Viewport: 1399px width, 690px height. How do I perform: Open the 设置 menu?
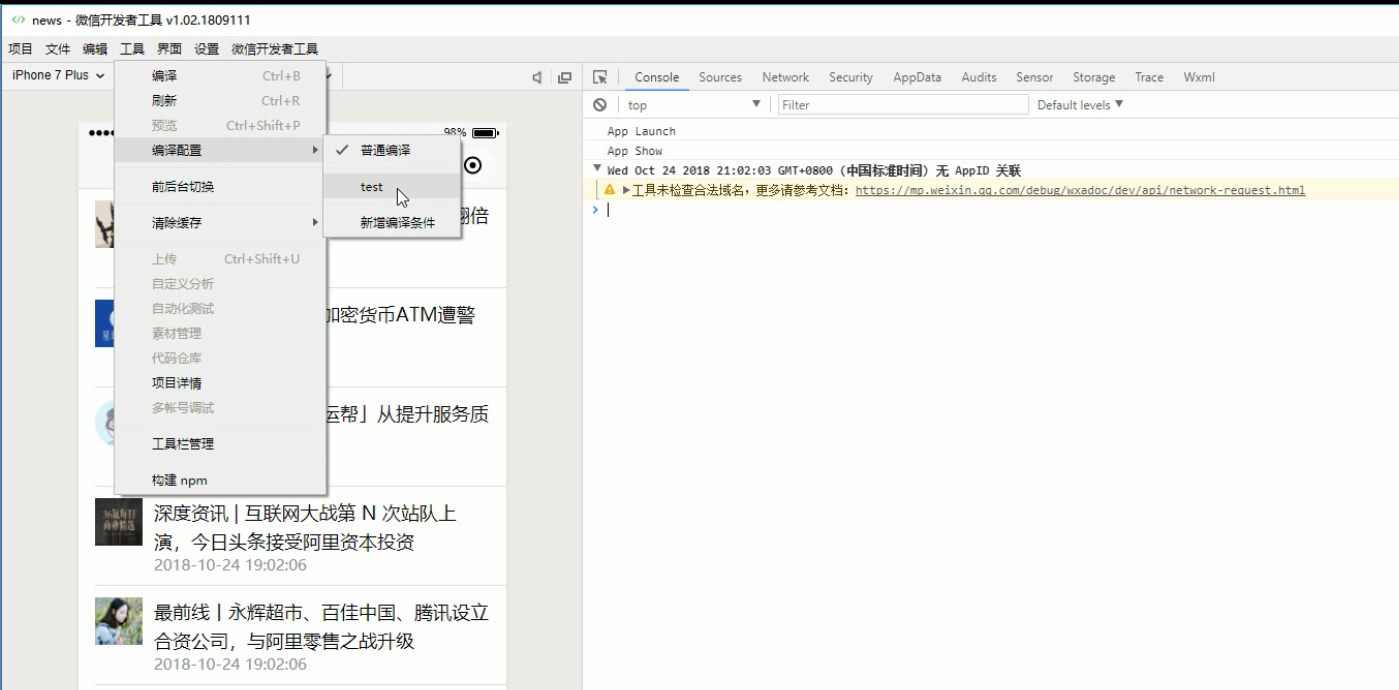click(206, 49)
